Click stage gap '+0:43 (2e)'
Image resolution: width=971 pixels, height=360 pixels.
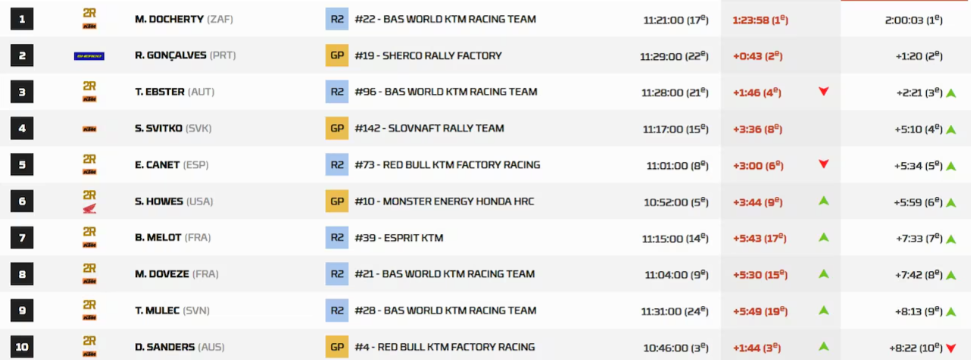[x=758, y=56]
